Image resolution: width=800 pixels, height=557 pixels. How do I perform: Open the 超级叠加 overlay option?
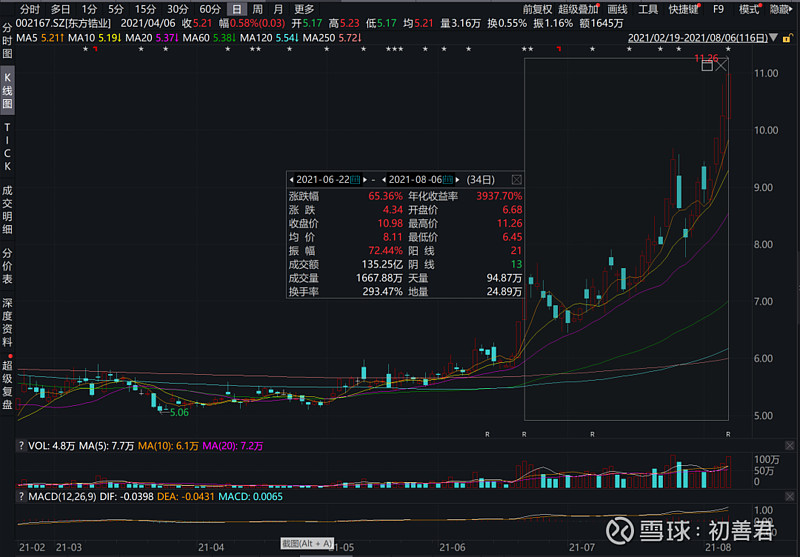pos(578,9)
